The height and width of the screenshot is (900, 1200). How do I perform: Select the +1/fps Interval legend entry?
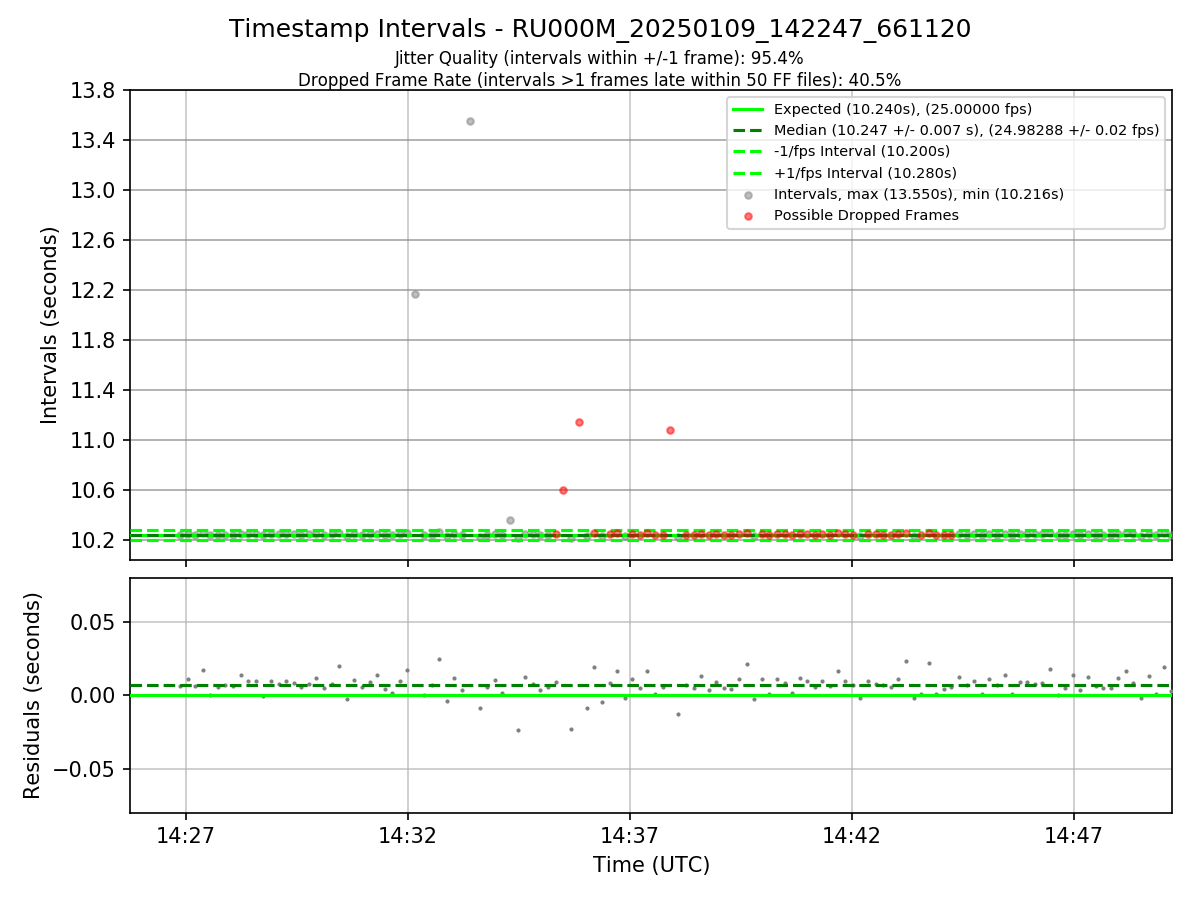coord(843,172)
